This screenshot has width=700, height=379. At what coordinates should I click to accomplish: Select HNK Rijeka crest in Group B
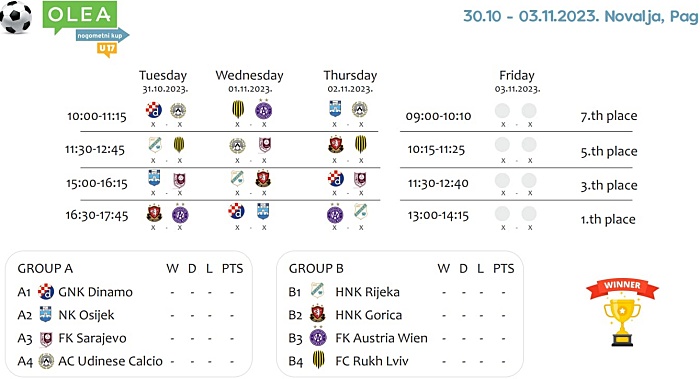point(317,290)
